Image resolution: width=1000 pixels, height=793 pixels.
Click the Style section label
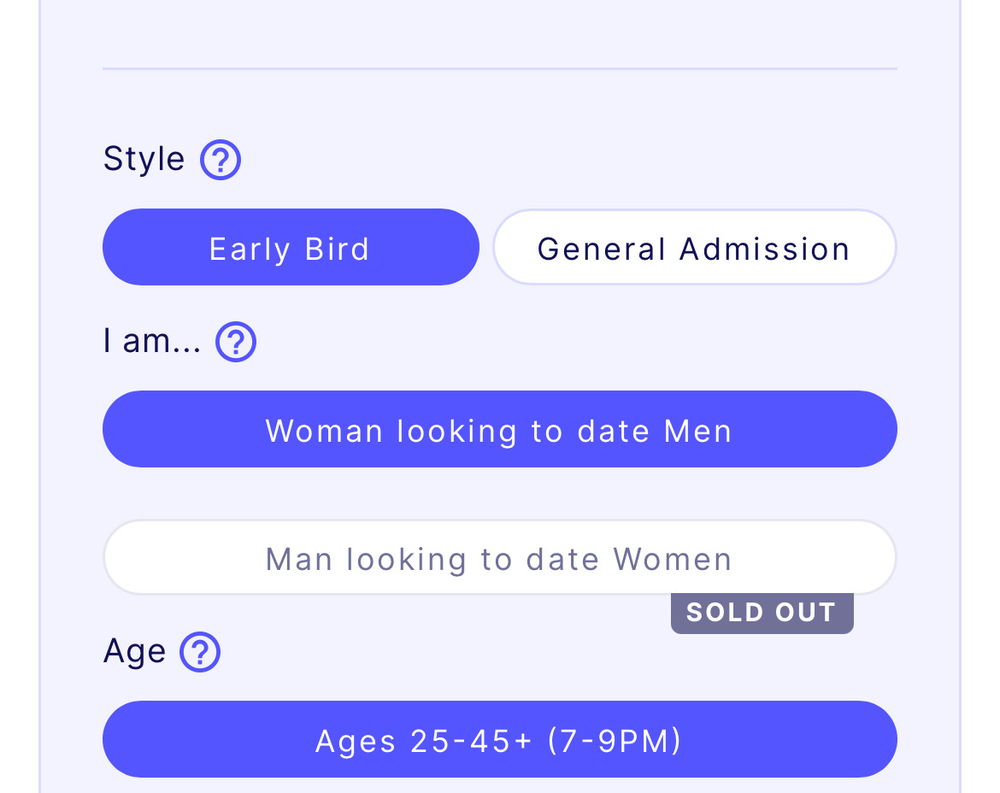(144, 159)
